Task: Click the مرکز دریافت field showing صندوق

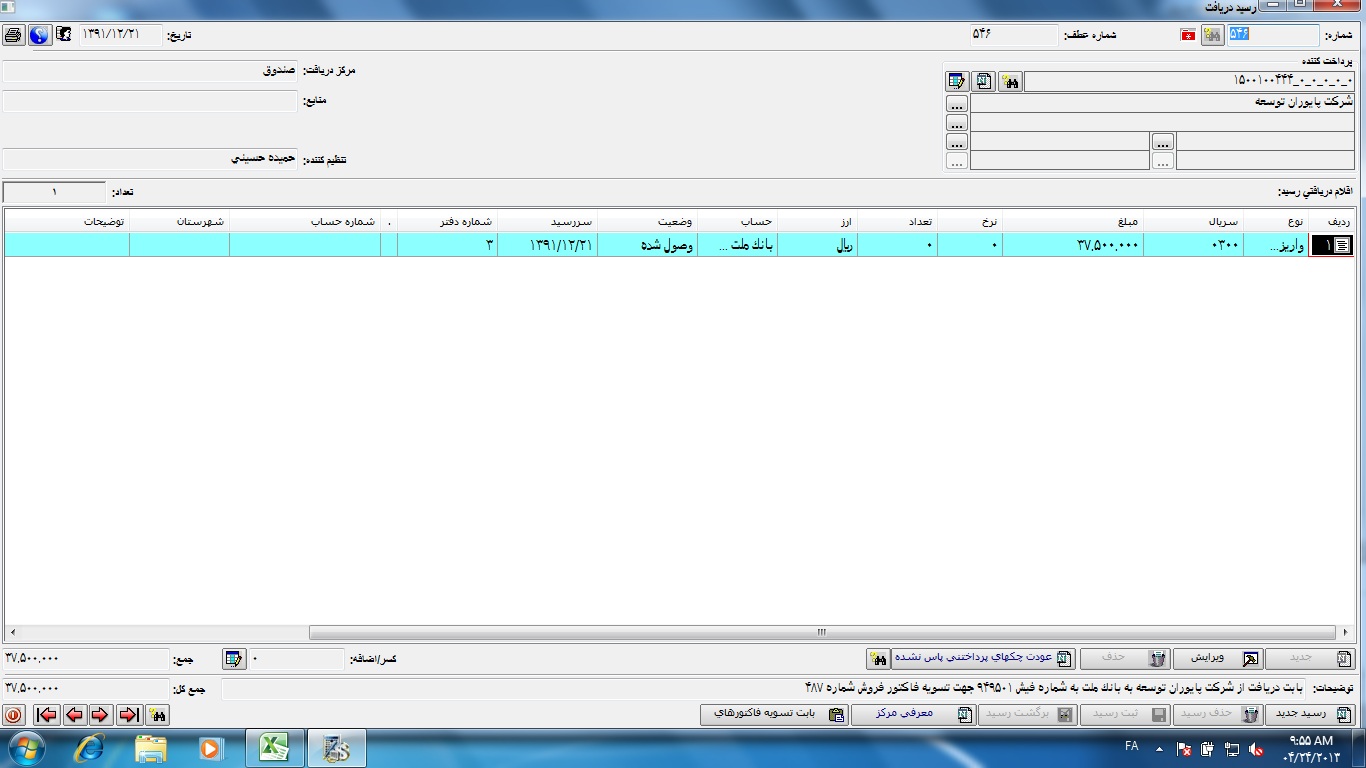Action: click(150, 71)
